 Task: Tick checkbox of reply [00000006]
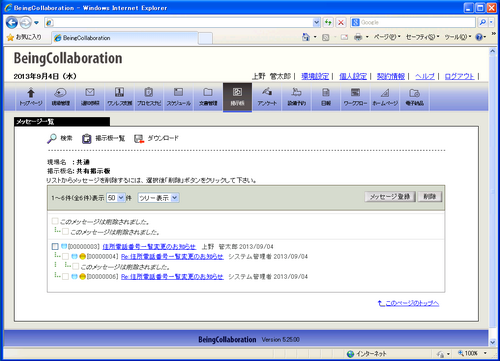66,277
